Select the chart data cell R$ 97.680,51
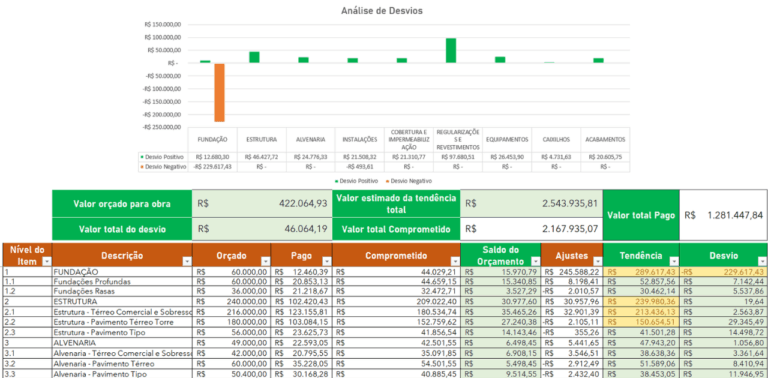The height and width of the screenshot is (378, 768). coord(458,157)
